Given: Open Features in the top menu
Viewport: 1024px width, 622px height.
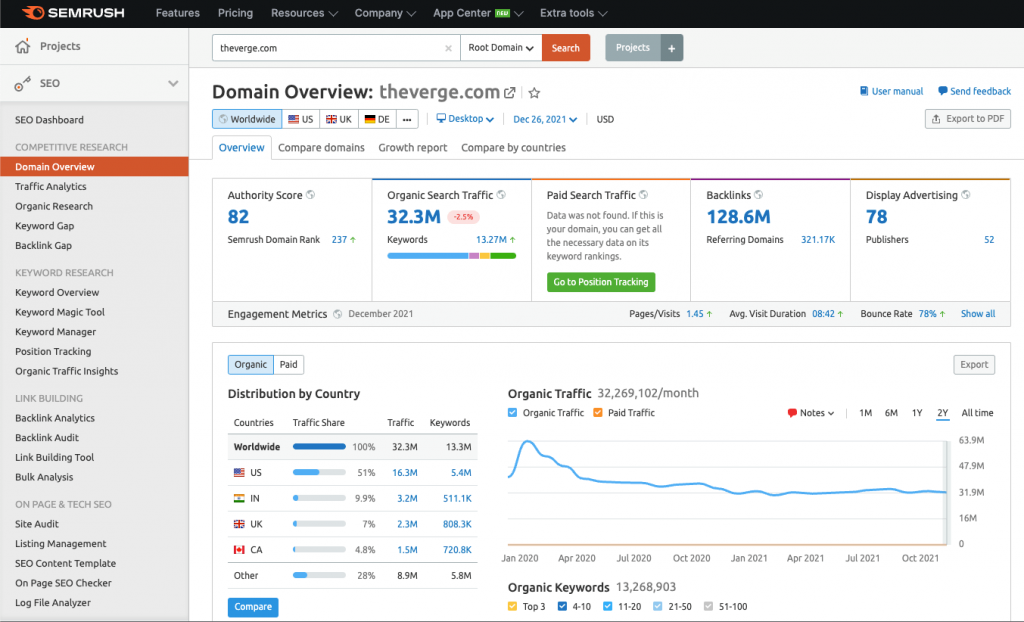Looking at the screenshot, I should 178,13.
